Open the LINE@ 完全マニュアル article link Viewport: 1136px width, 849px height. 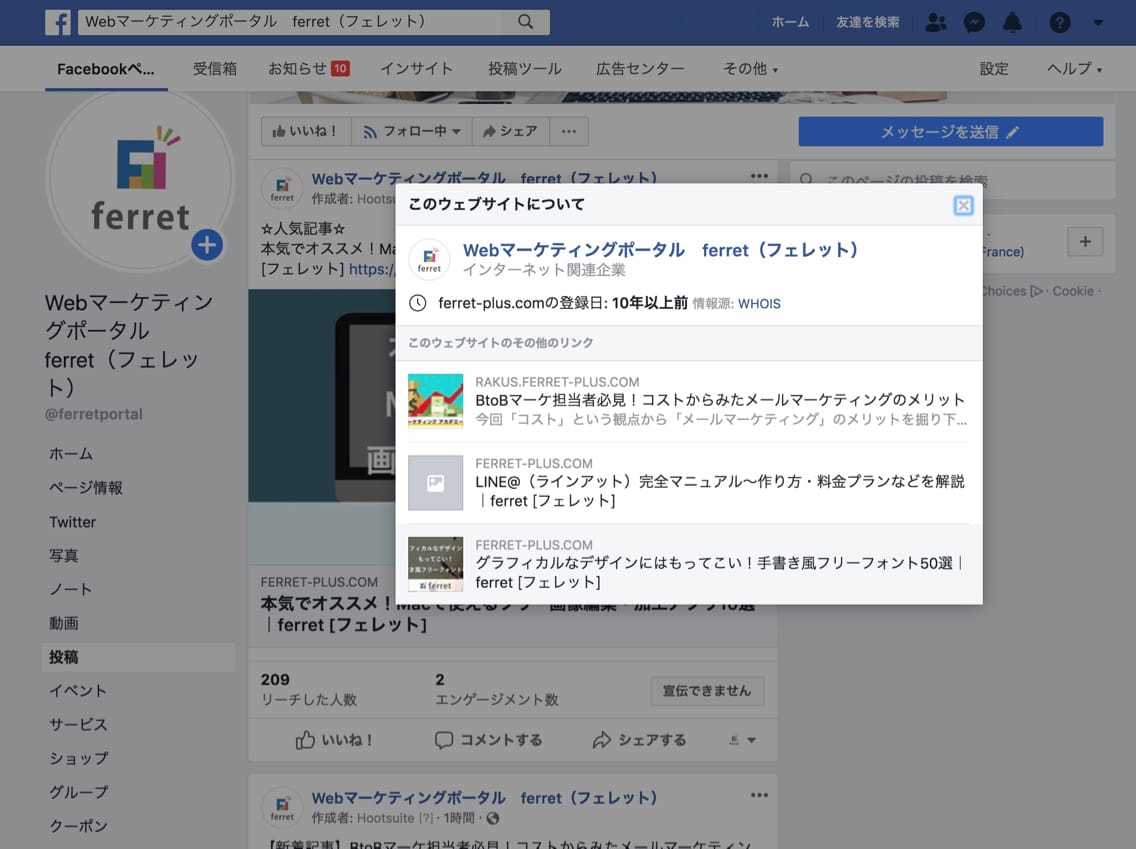tap(719, 491)
